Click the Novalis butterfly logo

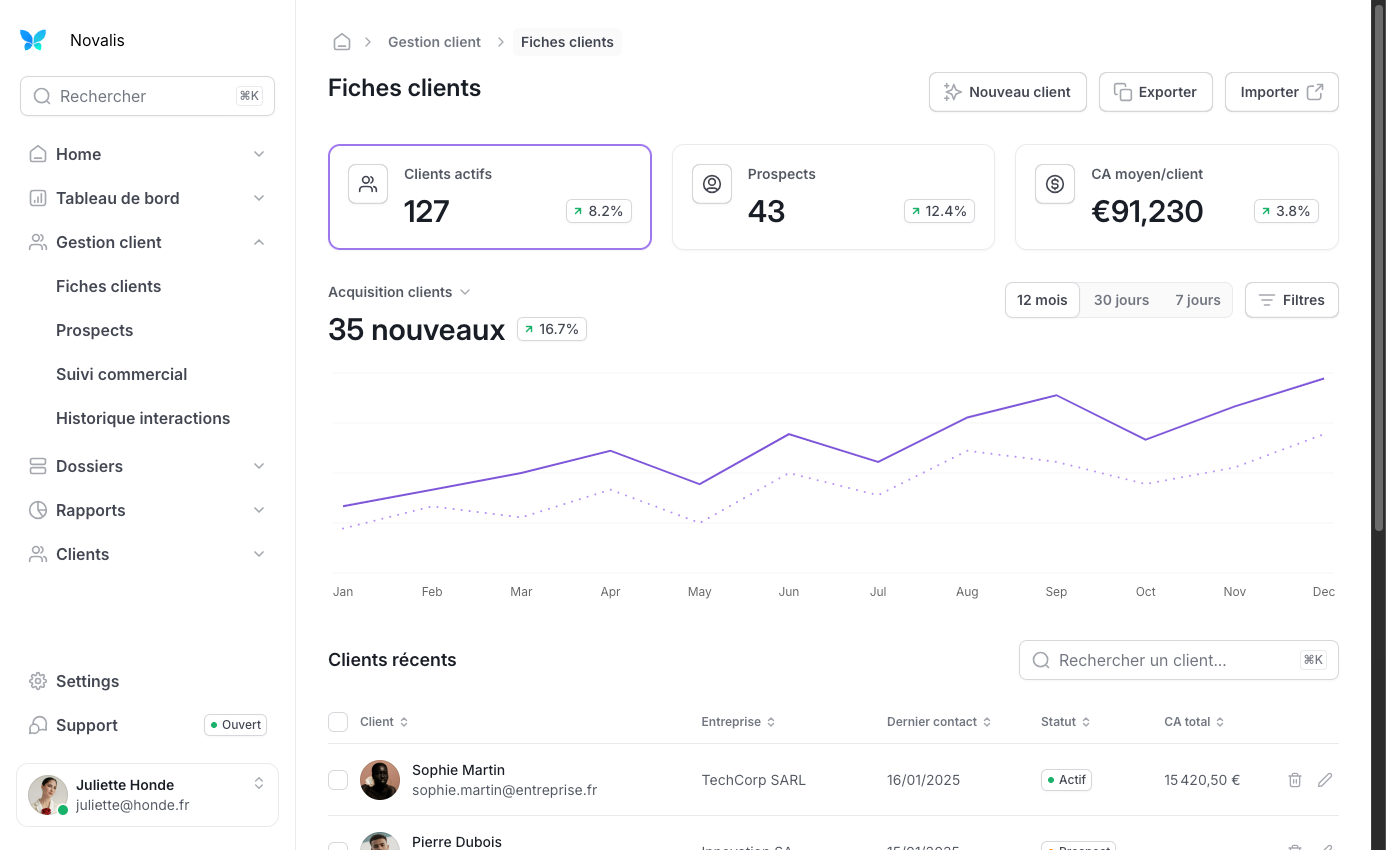pyautogui.click(x=33, y=40)
